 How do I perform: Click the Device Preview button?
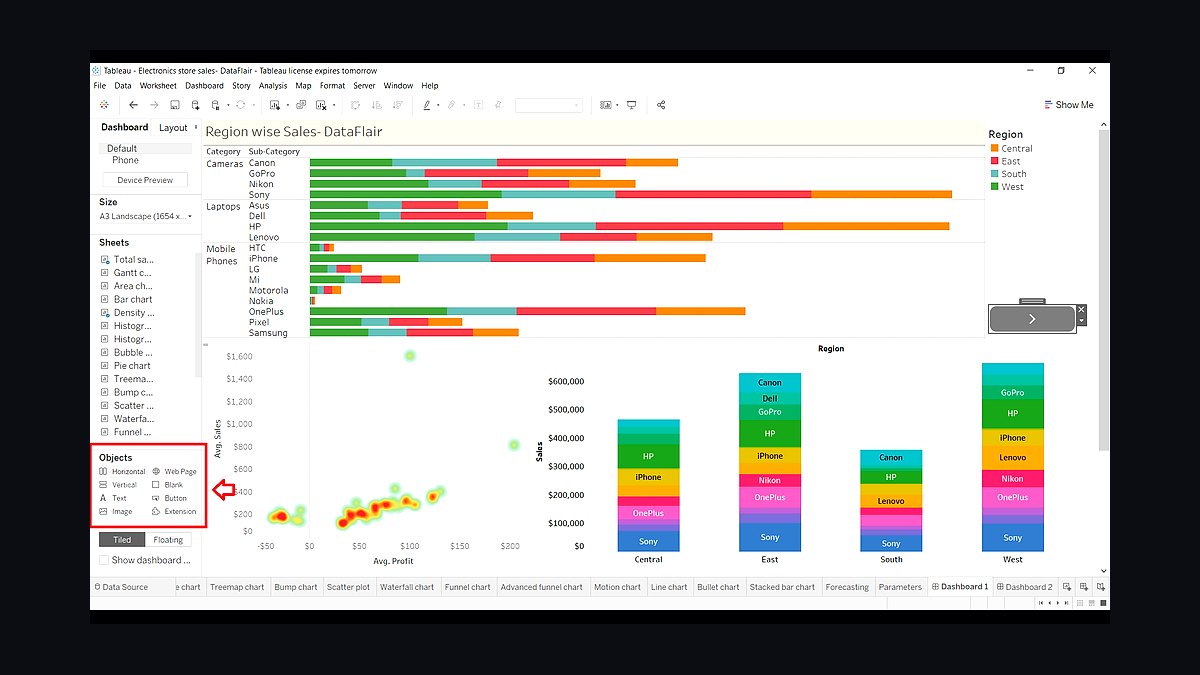point(145,180)
